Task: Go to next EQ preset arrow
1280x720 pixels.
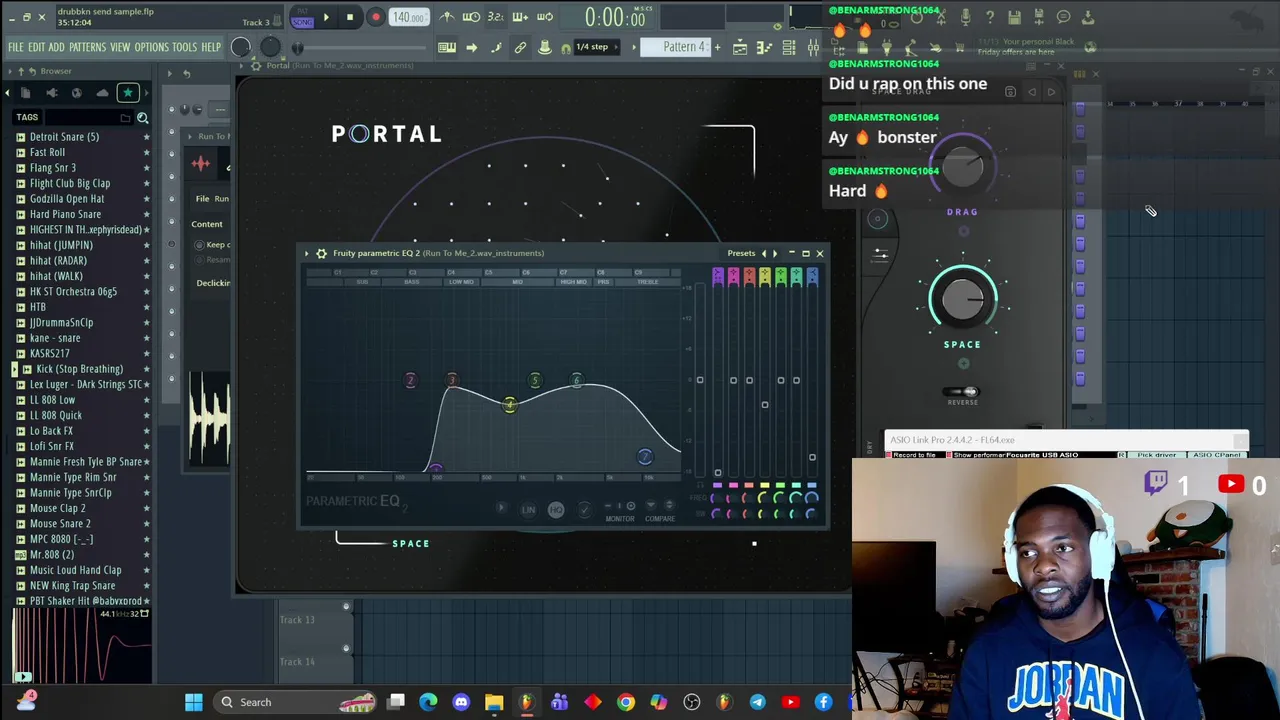Action: 774,253
